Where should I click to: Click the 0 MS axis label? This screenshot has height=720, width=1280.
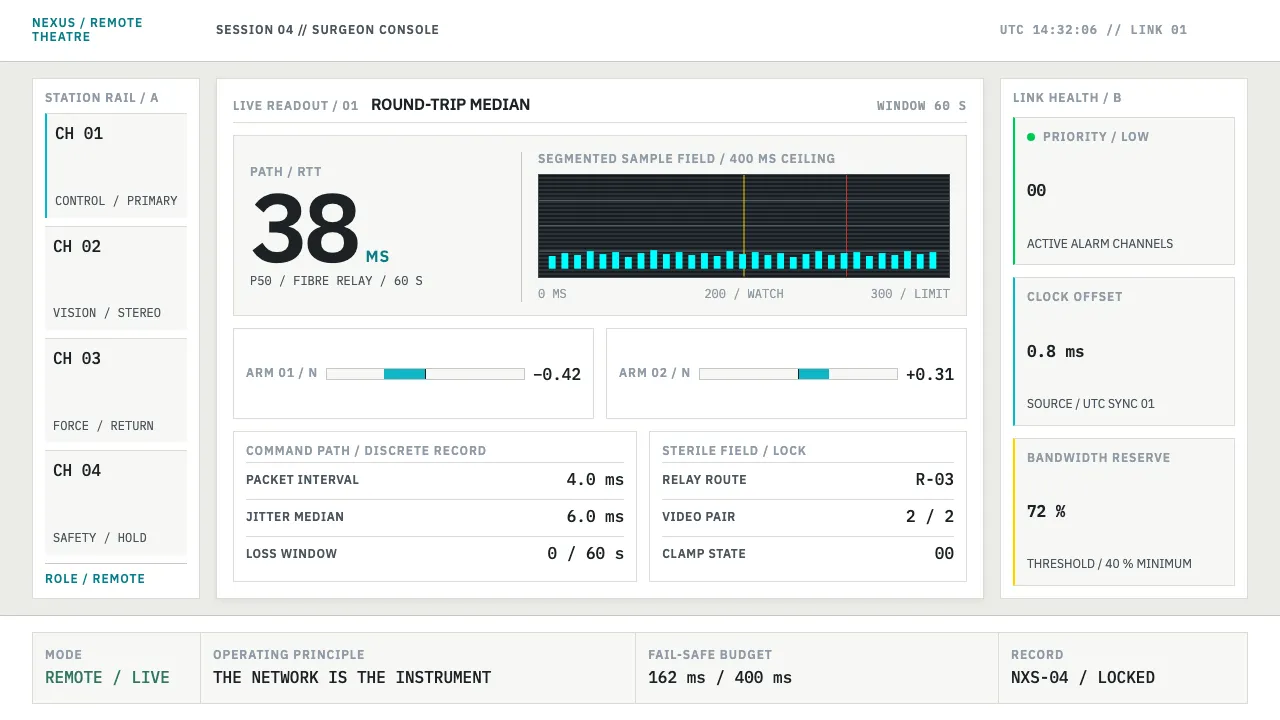click(552, 294)
